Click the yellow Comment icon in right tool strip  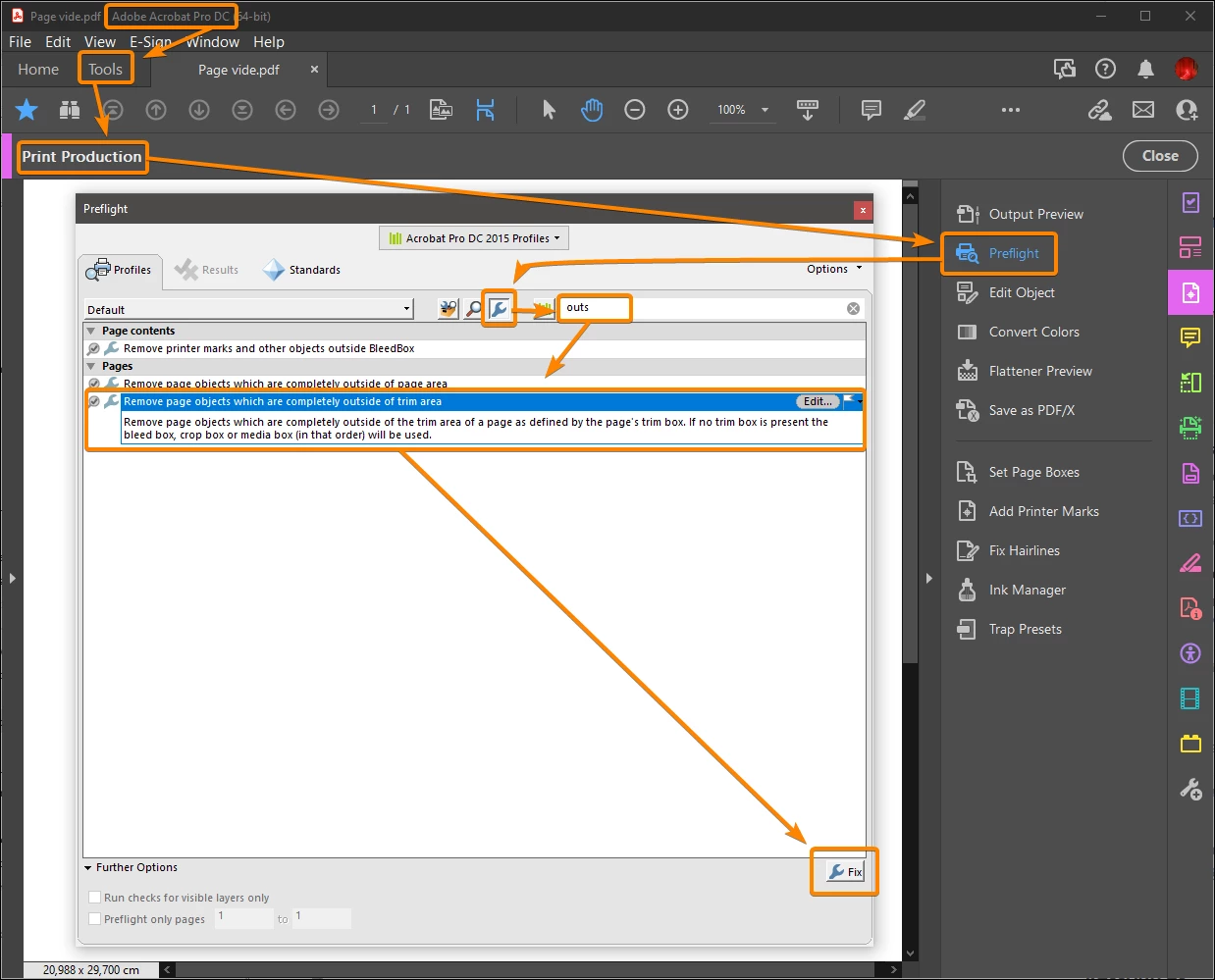coord(1190,337)
